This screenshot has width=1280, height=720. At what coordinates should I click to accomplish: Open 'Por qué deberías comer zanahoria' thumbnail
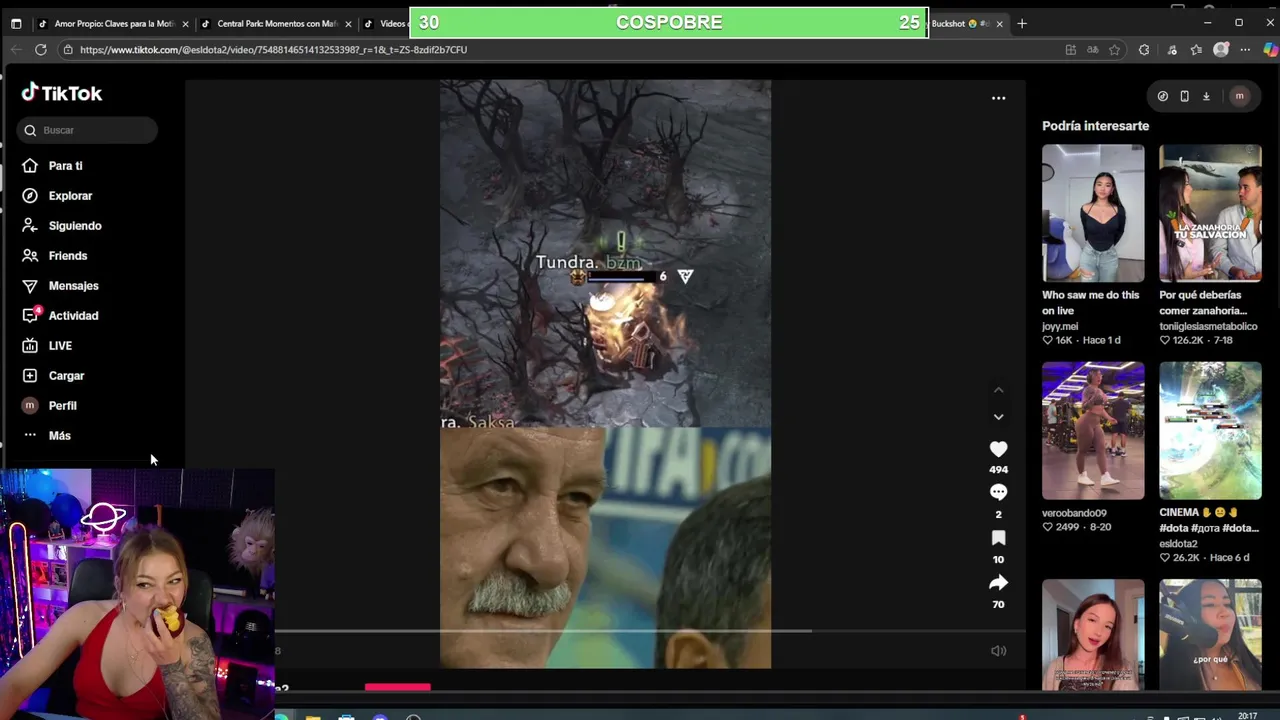(x=1210, y=213)
